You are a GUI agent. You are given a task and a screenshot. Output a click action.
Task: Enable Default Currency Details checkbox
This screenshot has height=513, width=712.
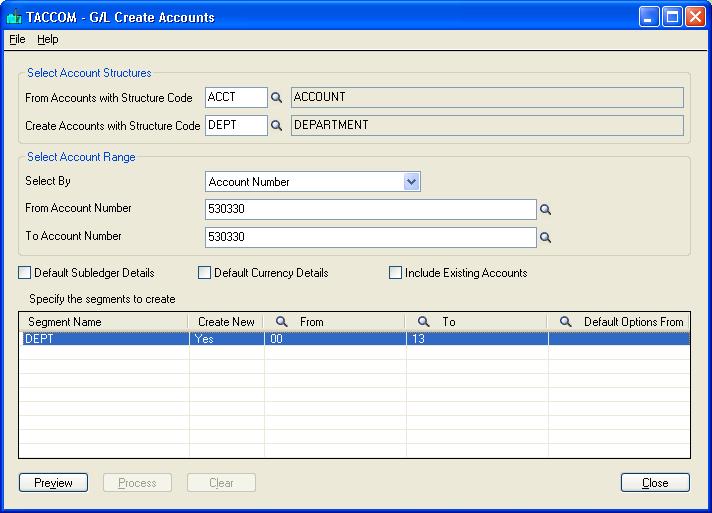[204, 272]
